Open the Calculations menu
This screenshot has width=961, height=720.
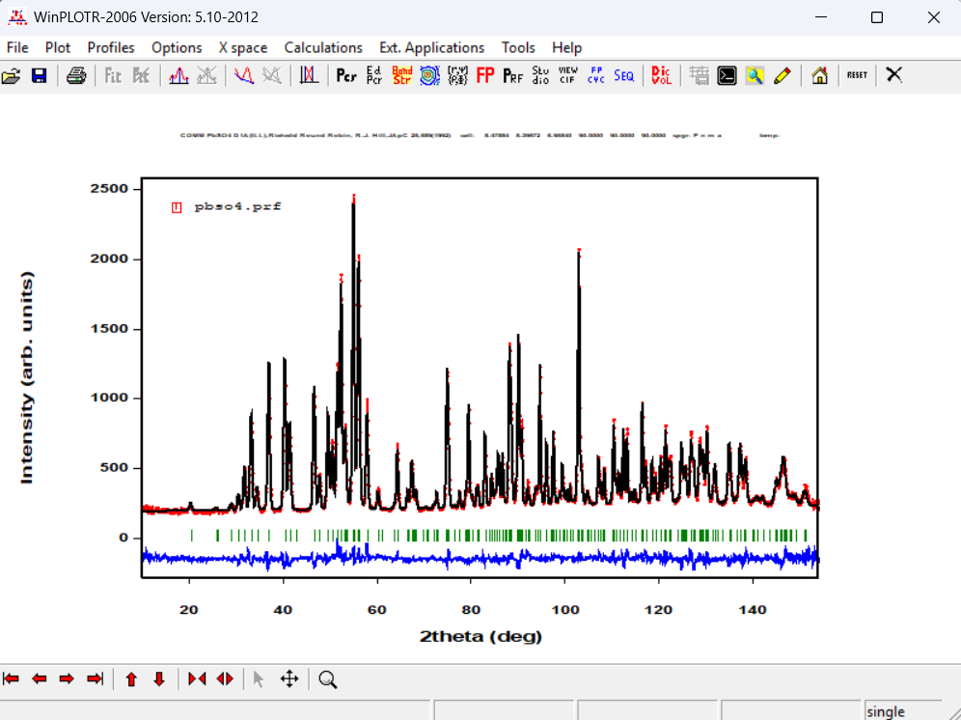(323, 47)
